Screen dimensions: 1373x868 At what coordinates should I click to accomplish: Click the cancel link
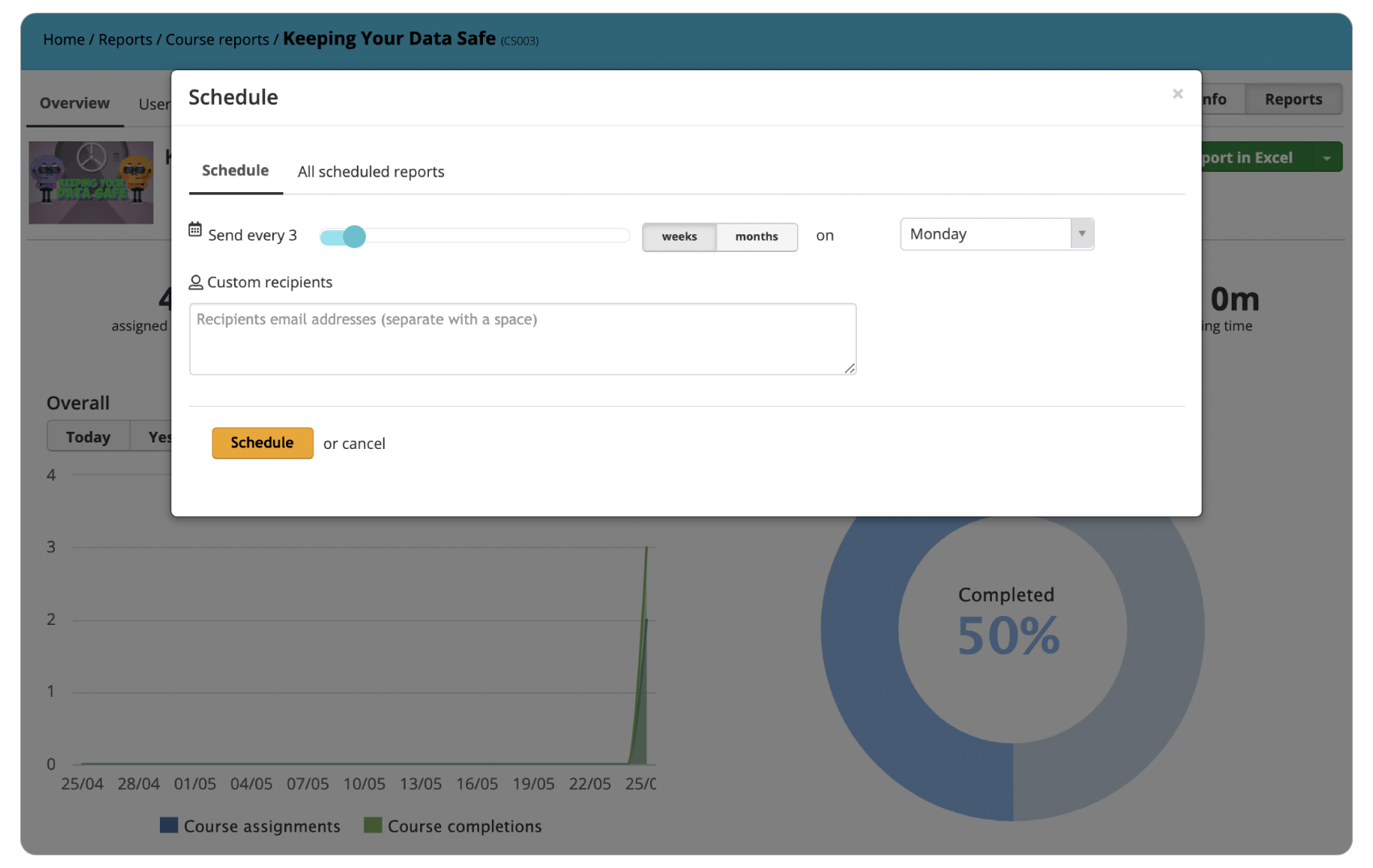[x=363, y=444]
